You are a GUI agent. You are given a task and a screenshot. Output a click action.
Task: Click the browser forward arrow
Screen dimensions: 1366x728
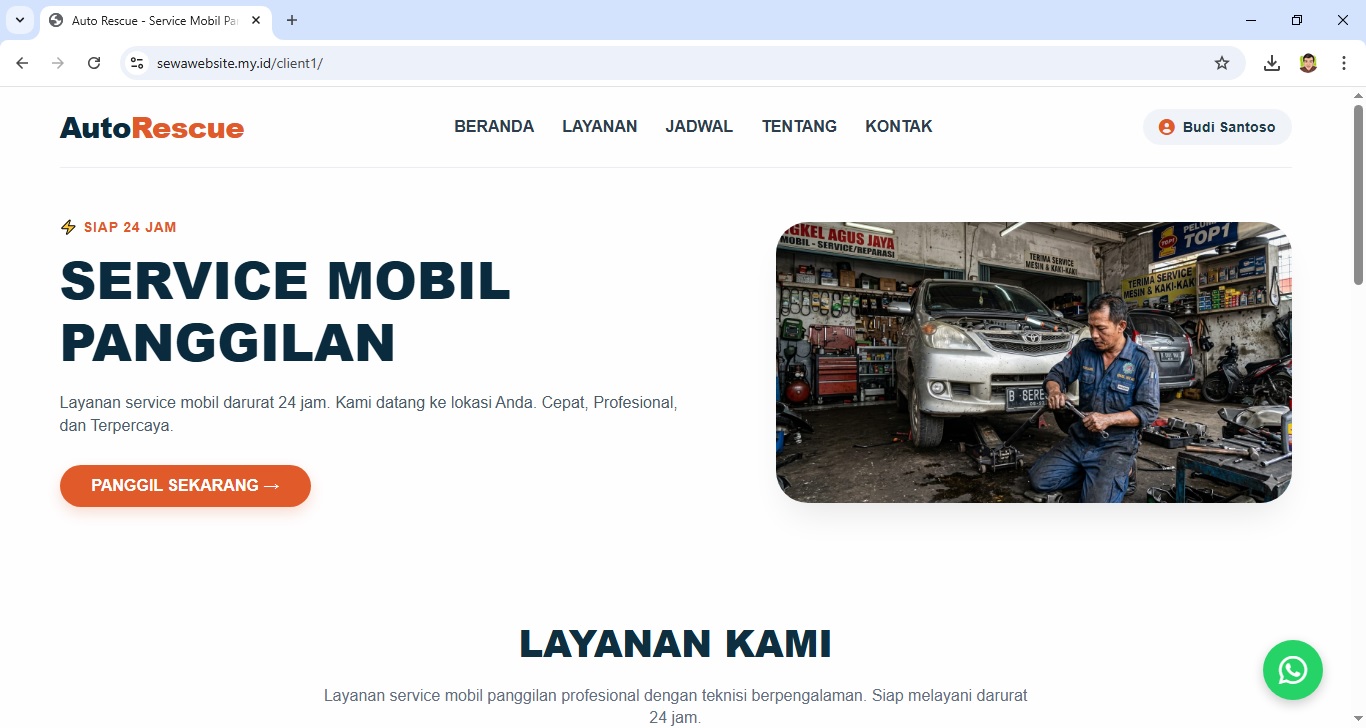(x=58, y=63)
